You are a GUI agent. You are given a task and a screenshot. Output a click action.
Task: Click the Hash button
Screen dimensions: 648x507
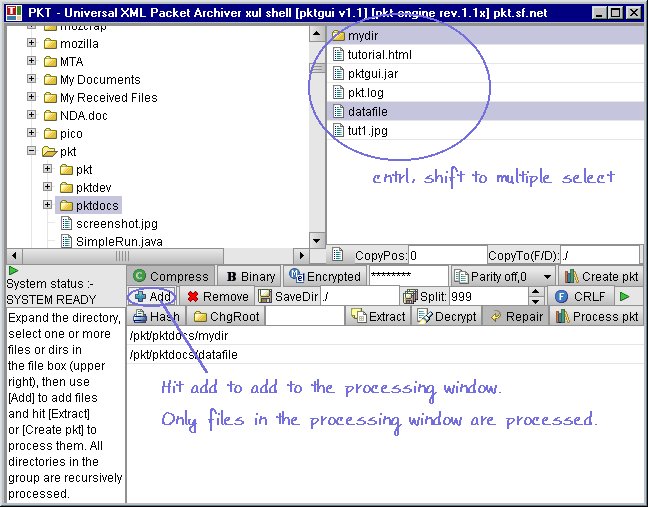(x=156, y=317)
